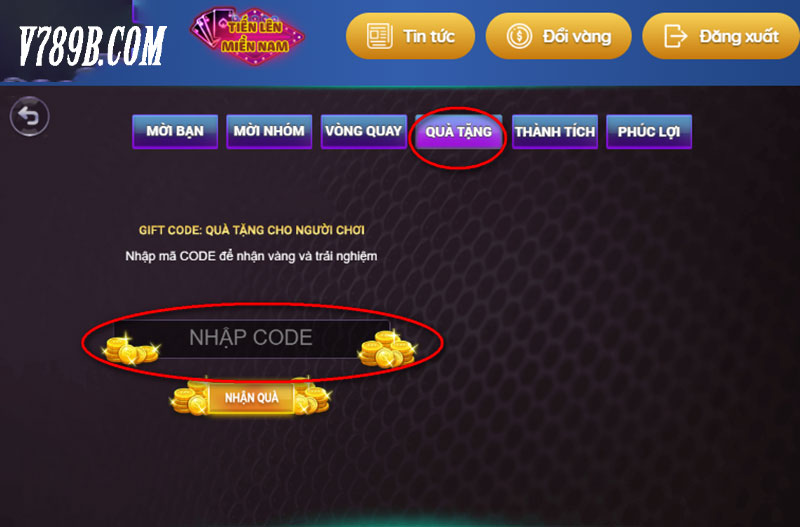Viewport: 800px width, 527px height.
Task: Switch to the Mời Nhóm tab
Action: 269,132
